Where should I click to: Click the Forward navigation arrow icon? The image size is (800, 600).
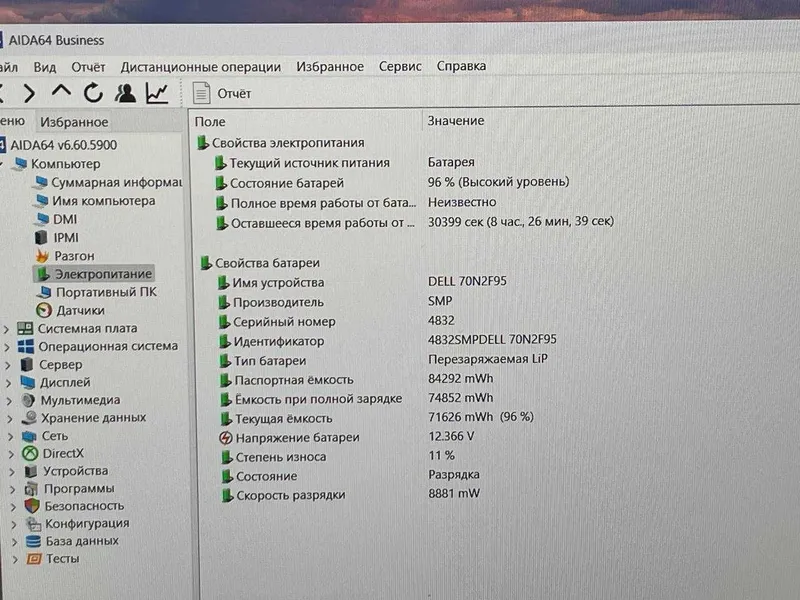coord(30,93)
